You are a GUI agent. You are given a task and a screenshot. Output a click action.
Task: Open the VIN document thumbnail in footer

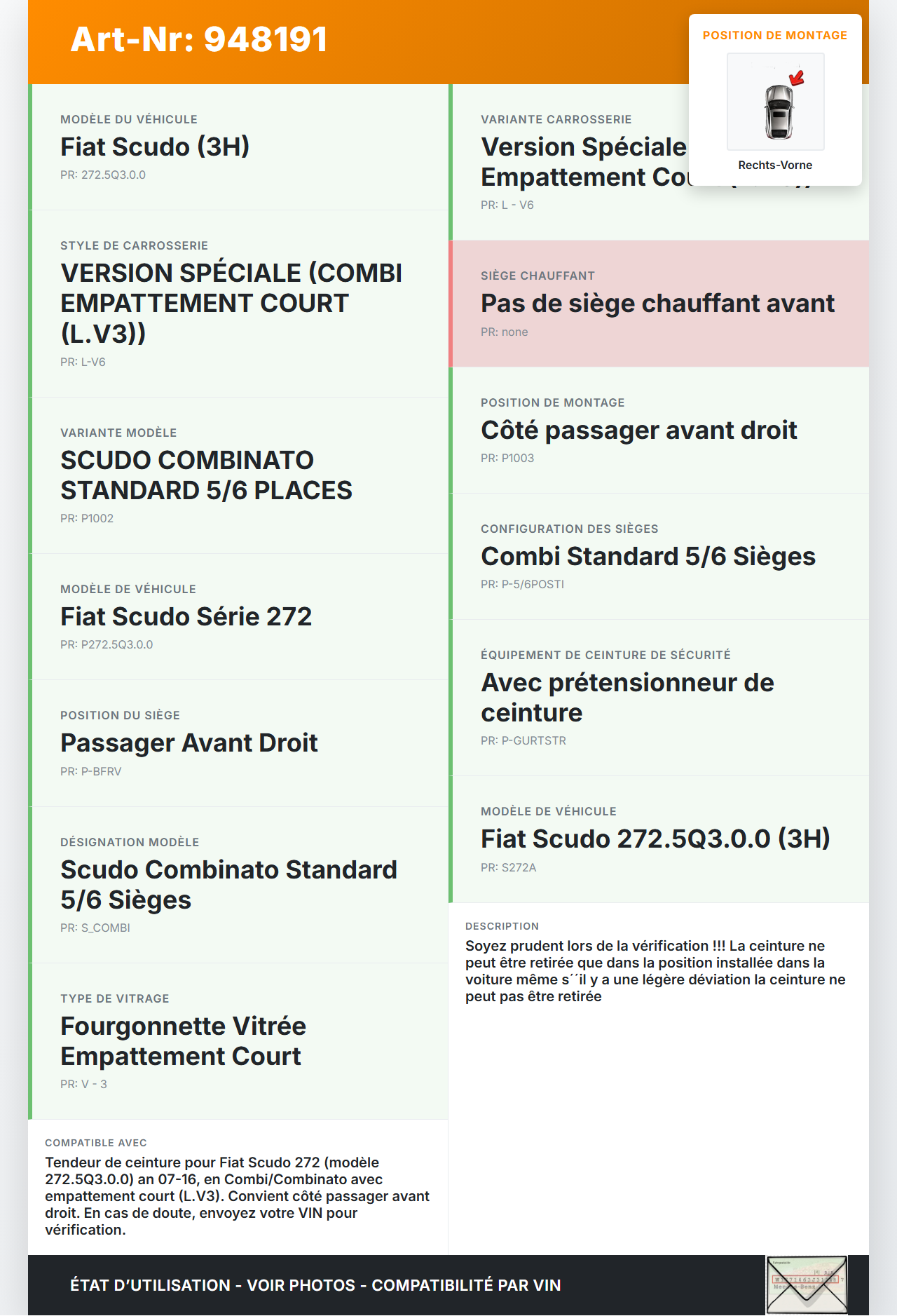coord(807,1284)
